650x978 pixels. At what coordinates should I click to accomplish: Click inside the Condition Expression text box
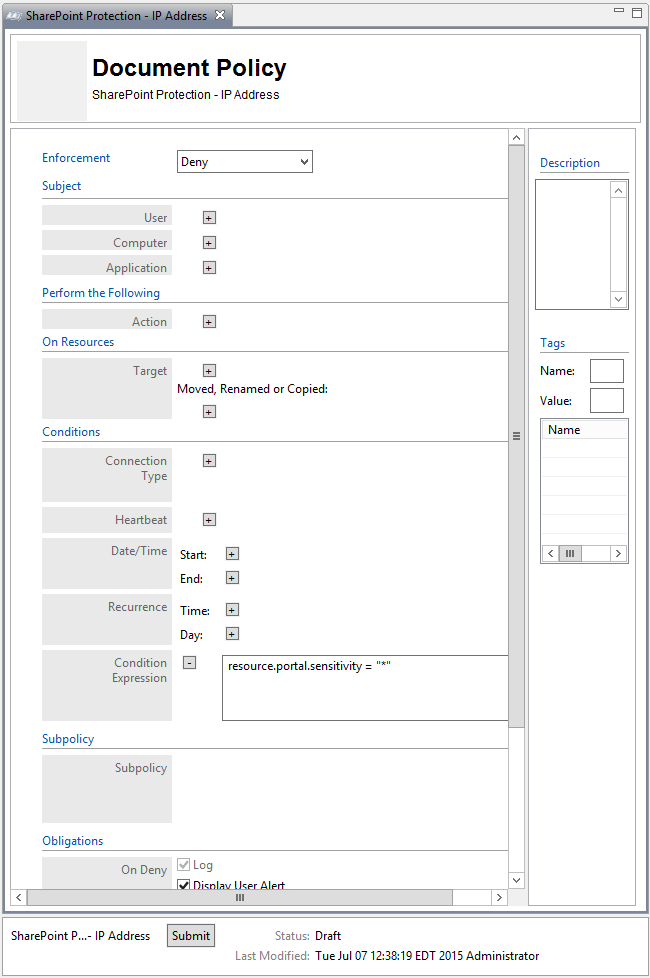(366, 688)
